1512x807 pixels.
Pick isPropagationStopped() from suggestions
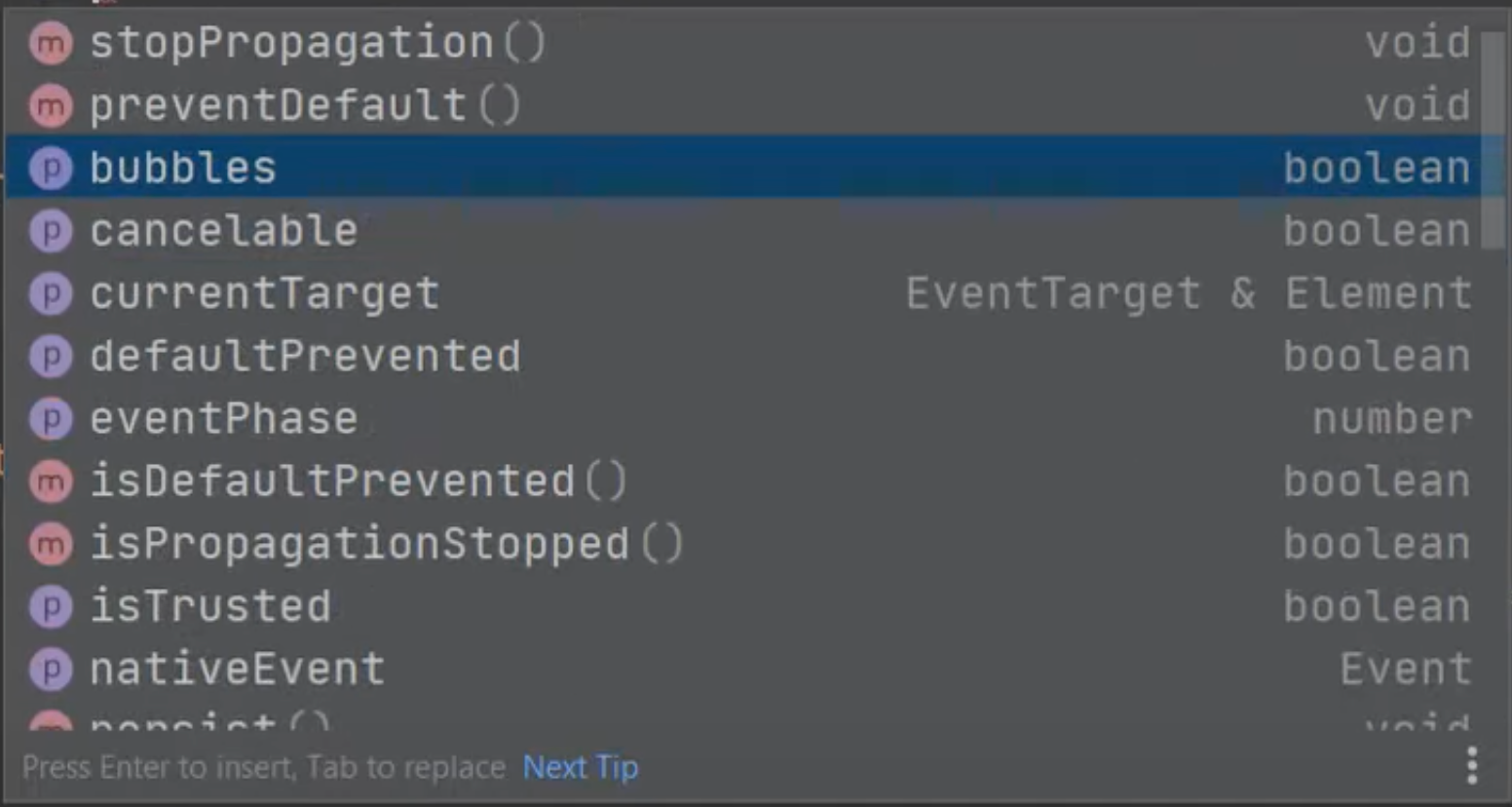pyautogui.click(x=743, y=544)
